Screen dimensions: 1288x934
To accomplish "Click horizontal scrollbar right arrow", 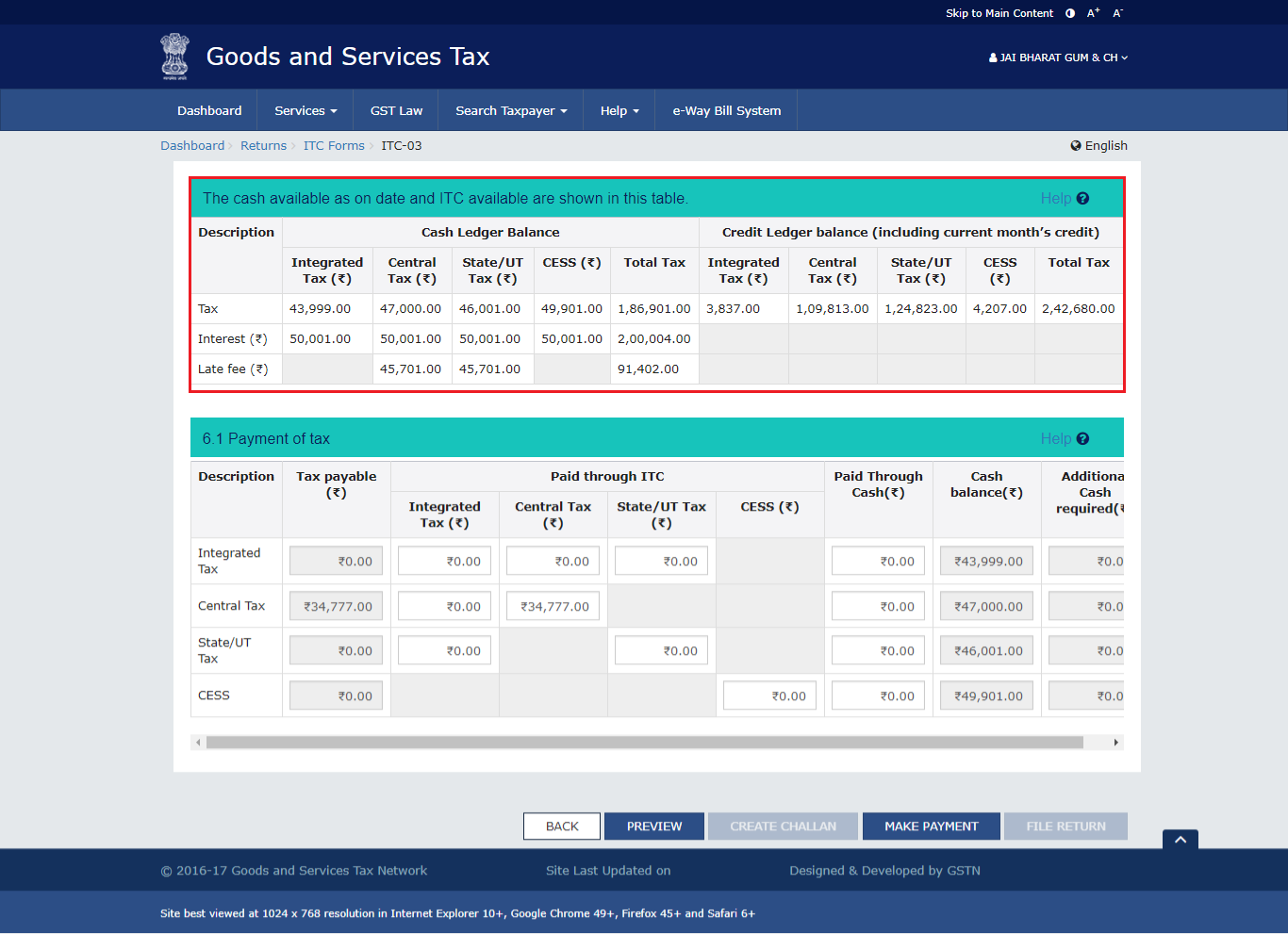I will [1116, 743].
